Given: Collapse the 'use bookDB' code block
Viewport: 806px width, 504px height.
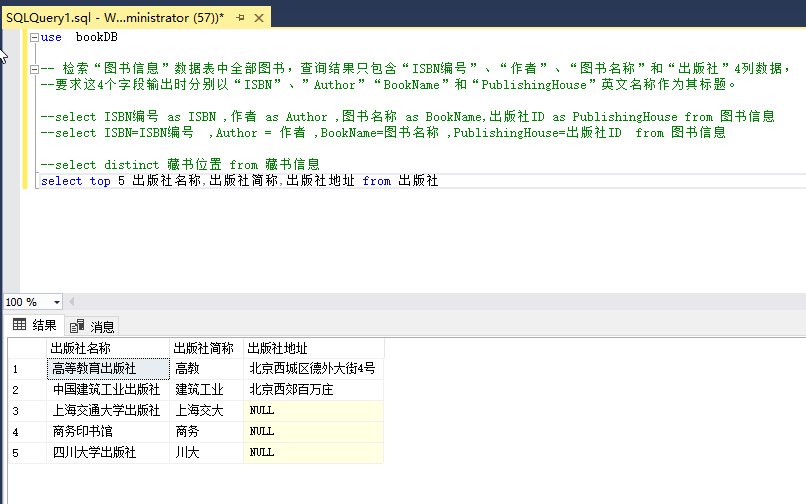Looking at the screenshot, I should (34, 37).
